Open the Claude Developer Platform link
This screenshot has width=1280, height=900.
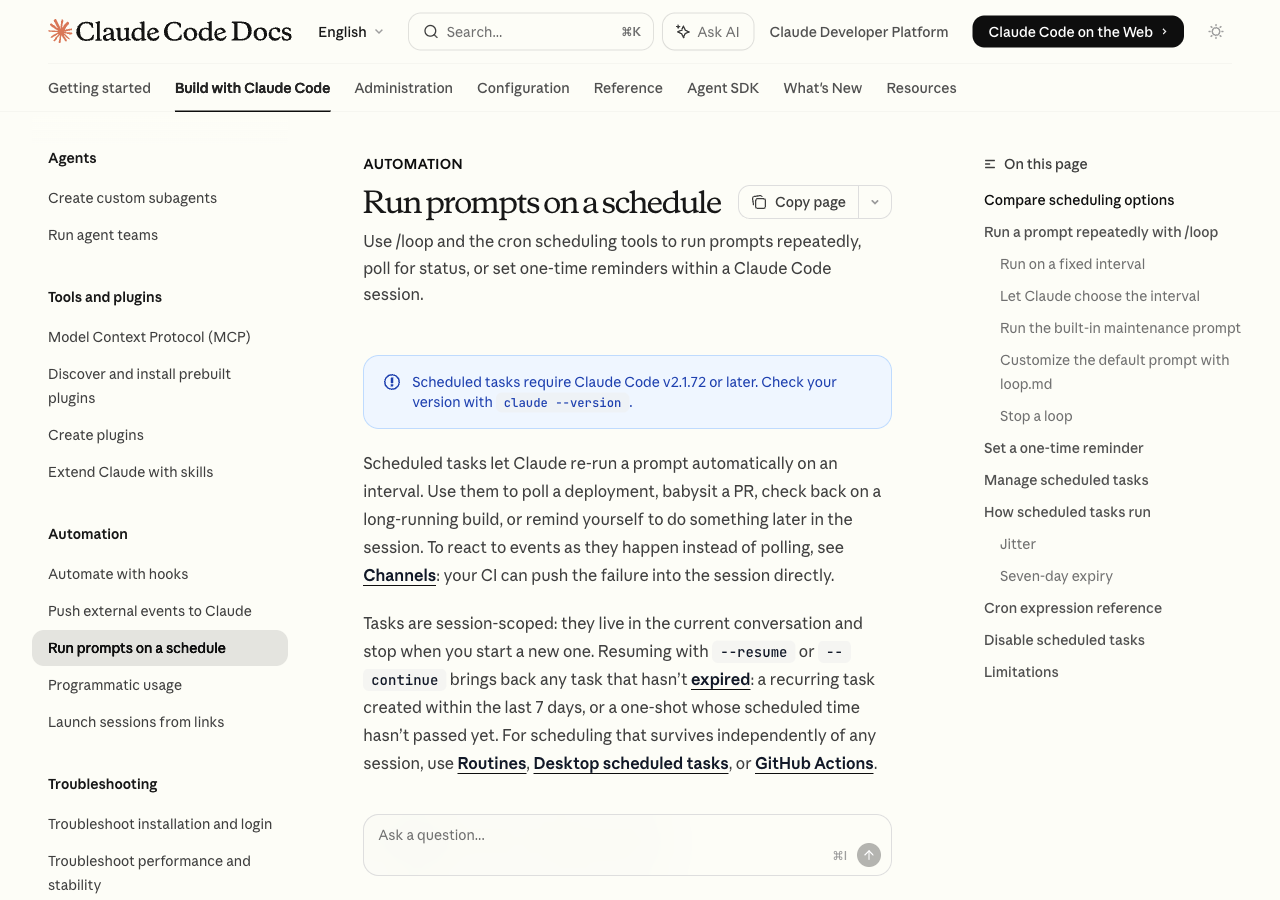(859, 32)
